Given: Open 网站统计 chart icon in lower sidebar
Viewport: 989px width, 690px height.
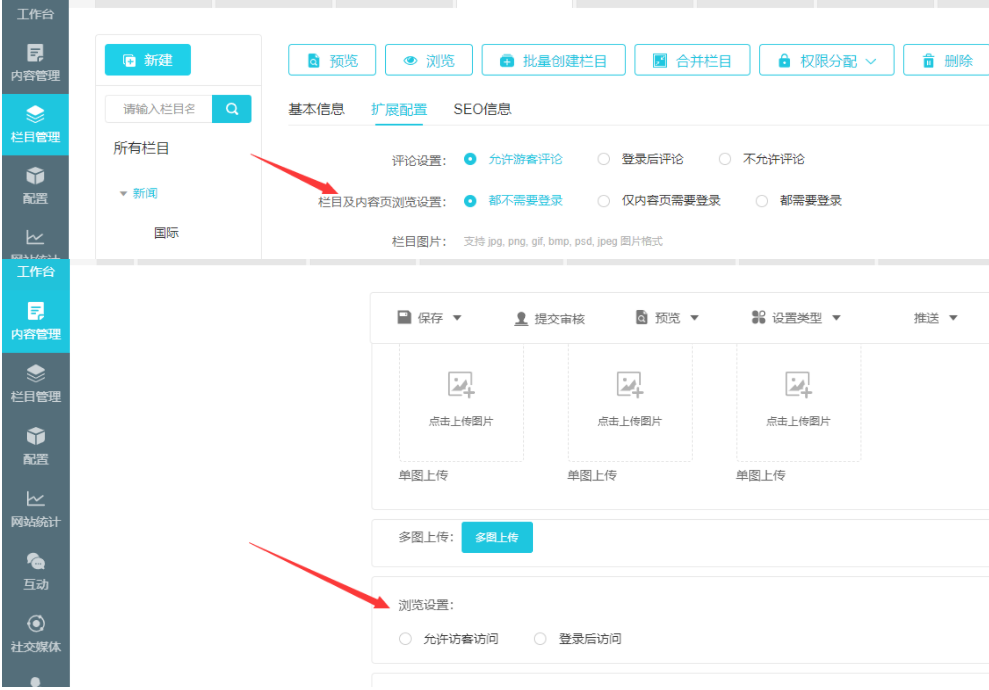Looking at the screenshot, I should point(35,498).
